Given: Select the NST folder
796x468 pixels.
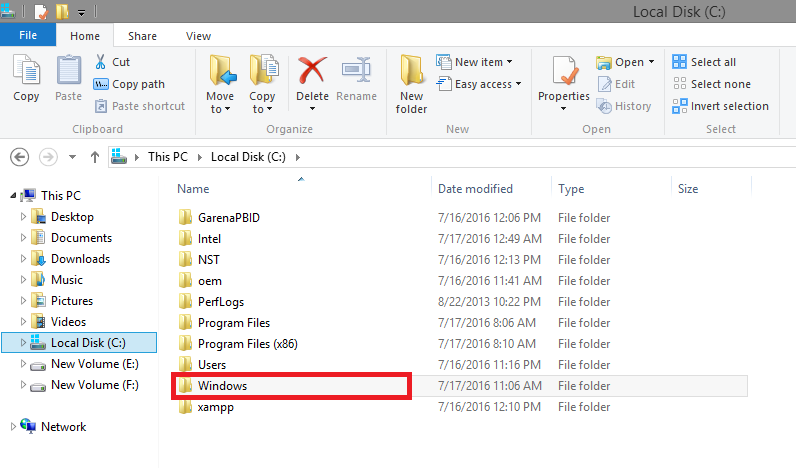Looking at the screenshot, I should click(x=209, y=260).
